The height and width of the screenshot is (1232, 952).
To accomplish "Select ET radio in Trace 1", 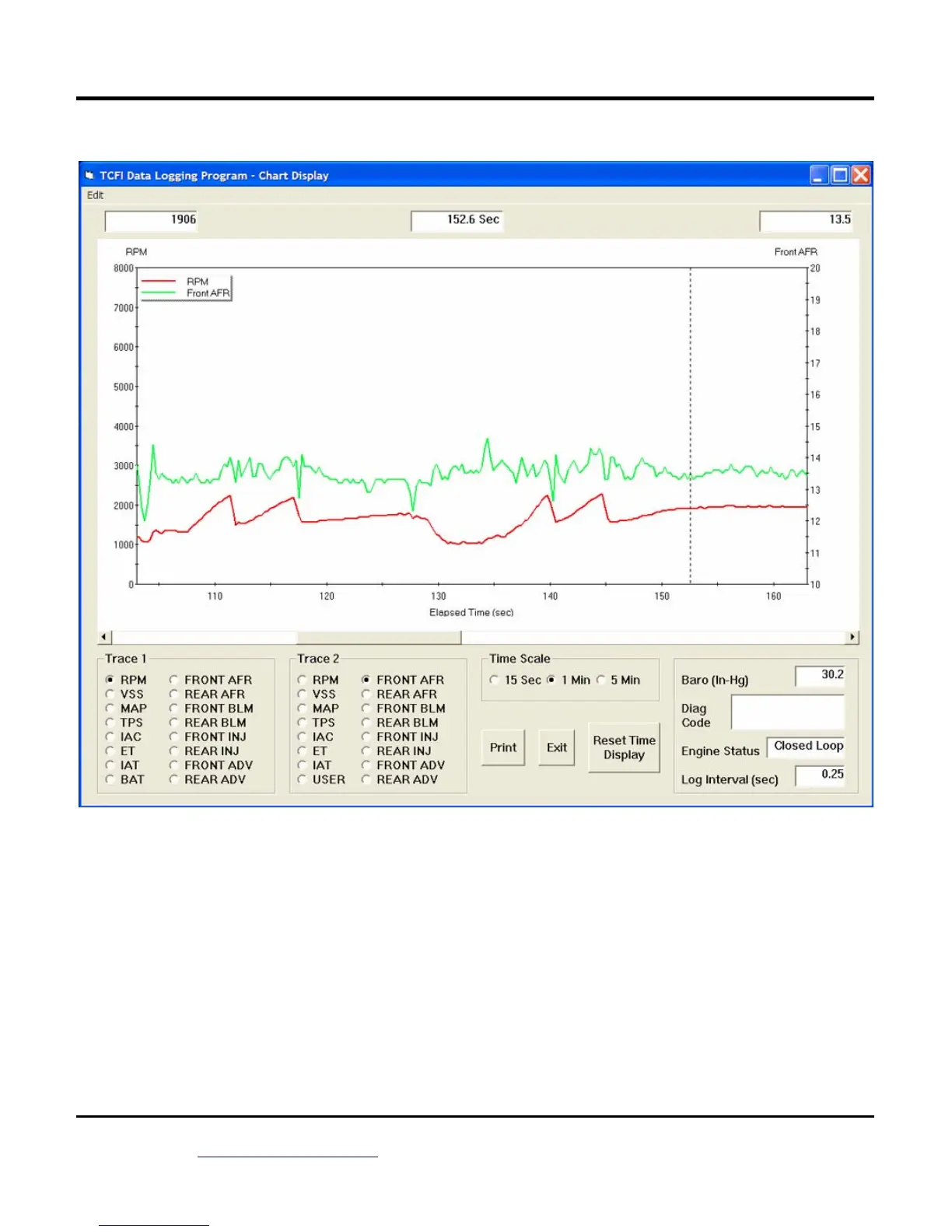I will click(x=110, y=751).
